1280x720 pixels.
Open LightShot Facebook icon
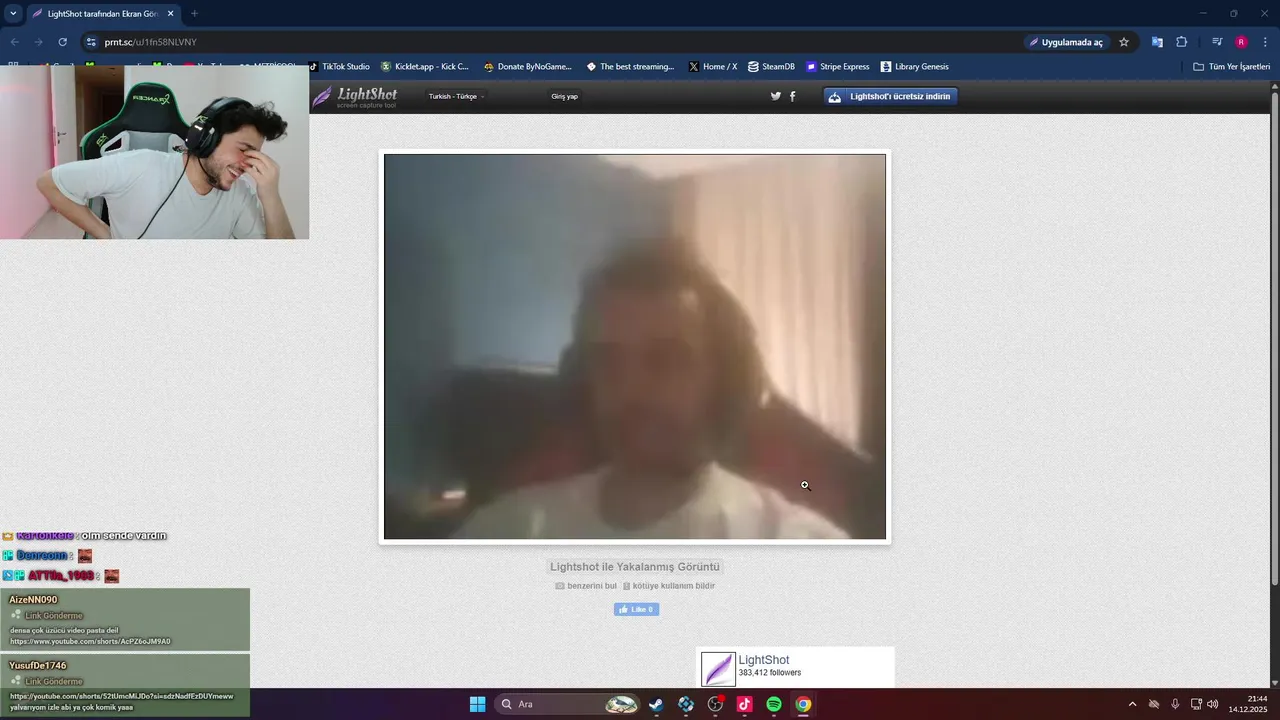tap(793, 96)
